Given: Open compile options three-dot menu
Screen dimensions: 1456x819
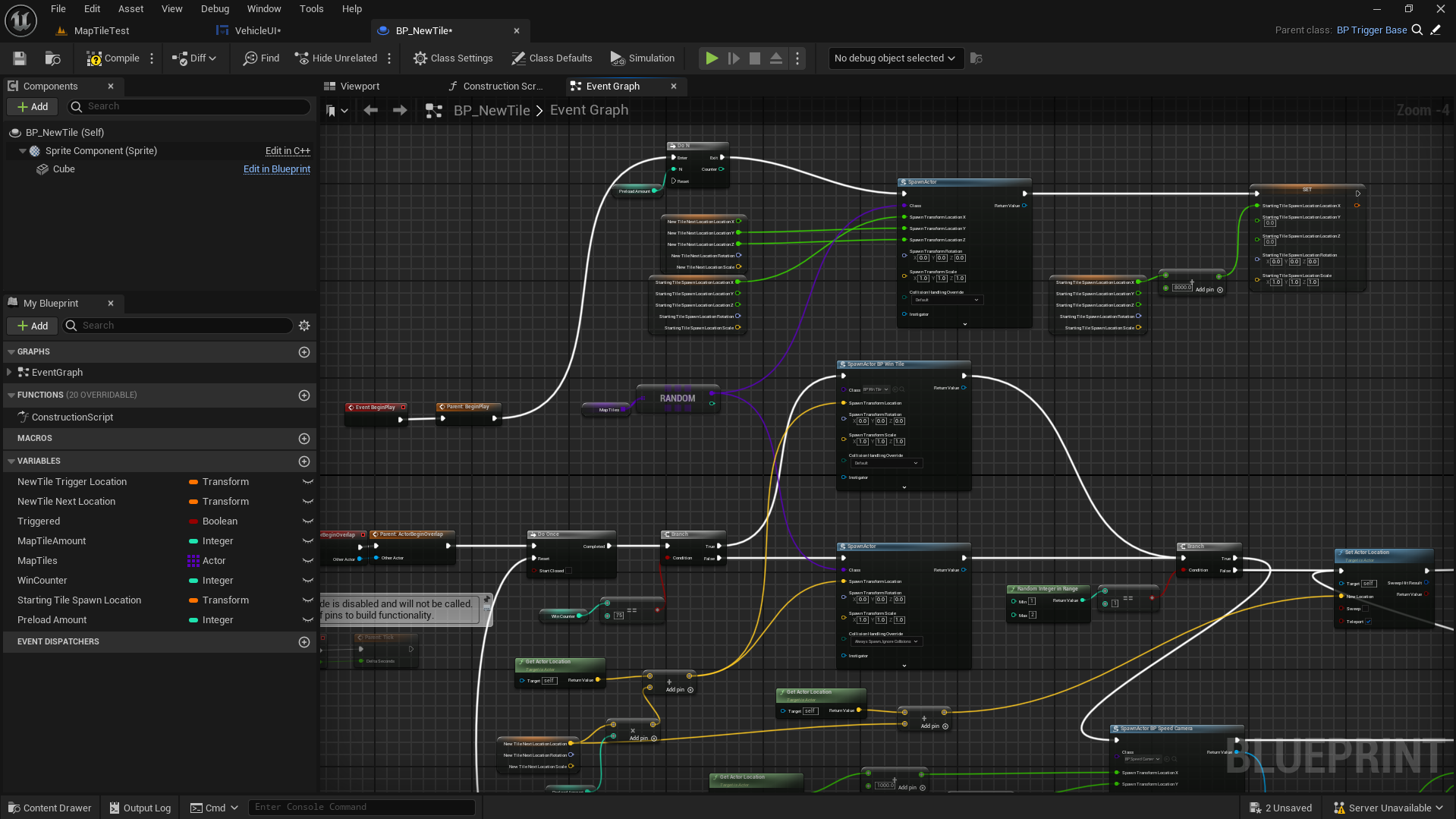Looking at the screenshot, I should point(152,58).
